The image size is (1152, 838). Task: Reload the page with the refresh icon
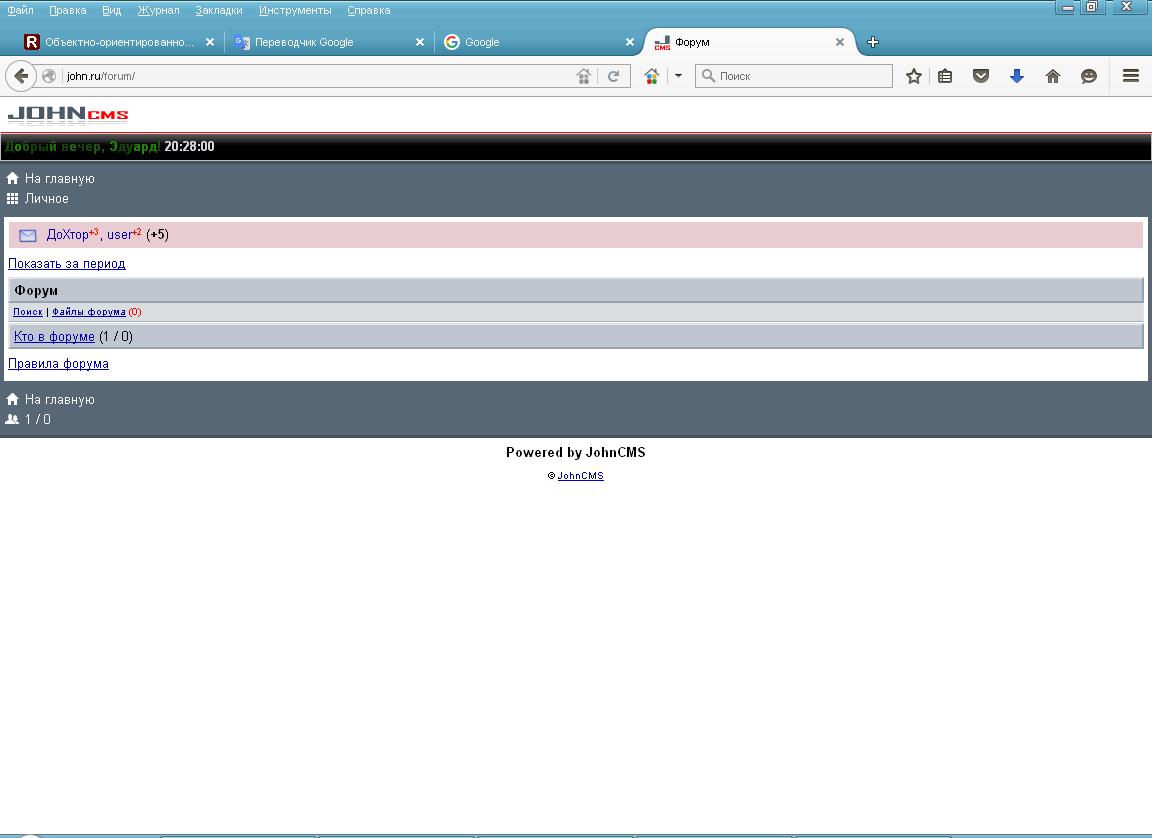click(x=614, y=76)
